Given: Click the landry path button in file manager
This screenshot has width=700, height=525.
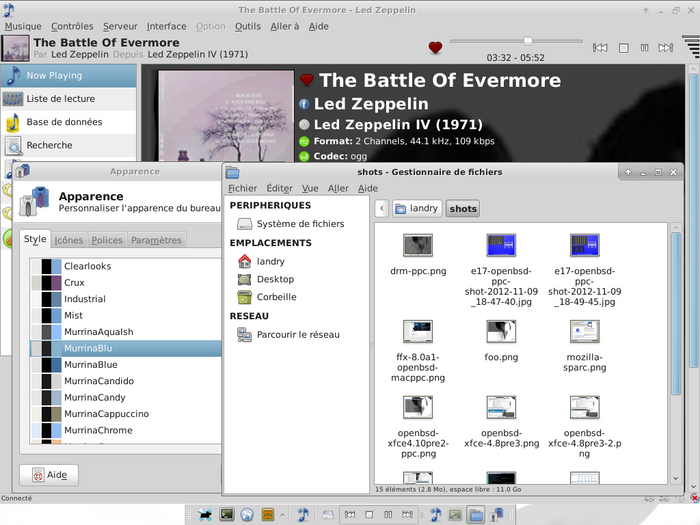Looking at the screenshot, I should click(x=416, y=208).
